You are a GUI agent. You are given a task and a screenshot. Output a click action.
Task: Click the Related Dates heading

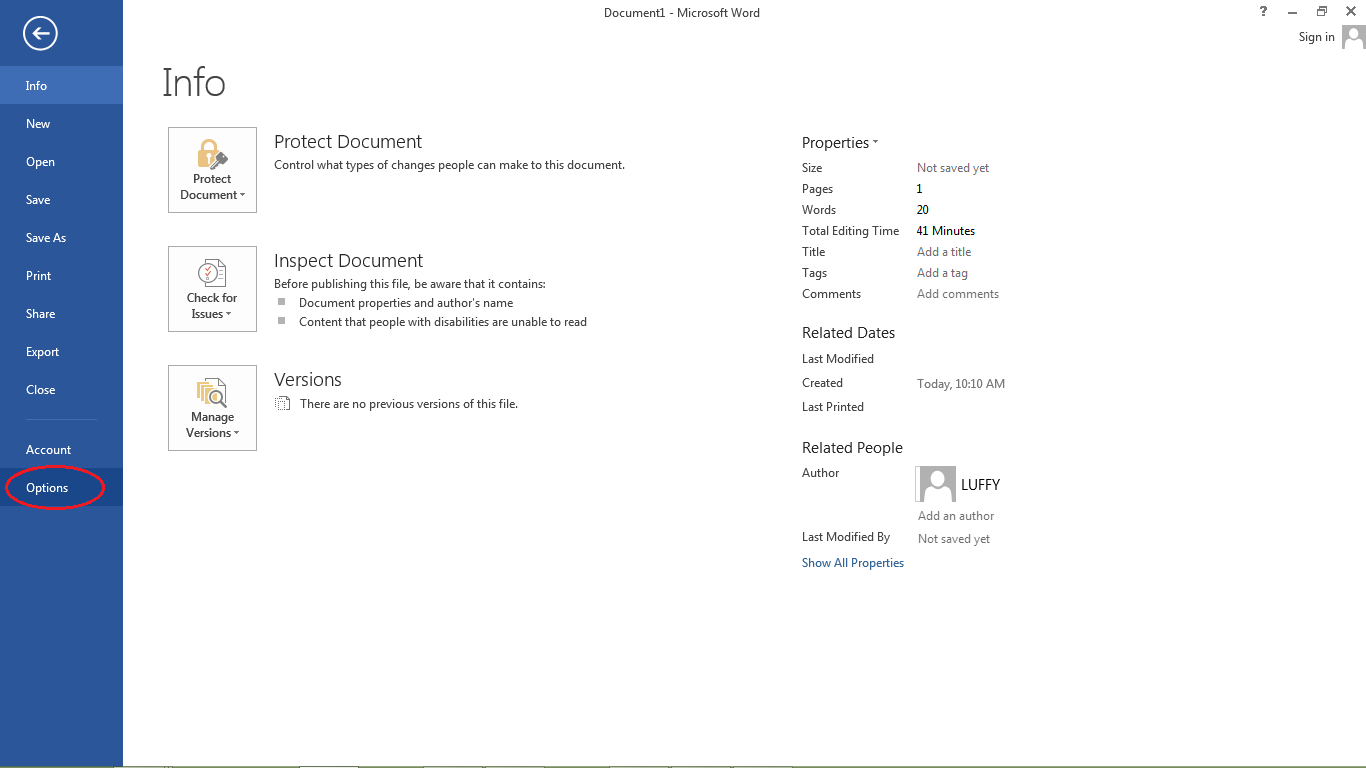point(848,333)
